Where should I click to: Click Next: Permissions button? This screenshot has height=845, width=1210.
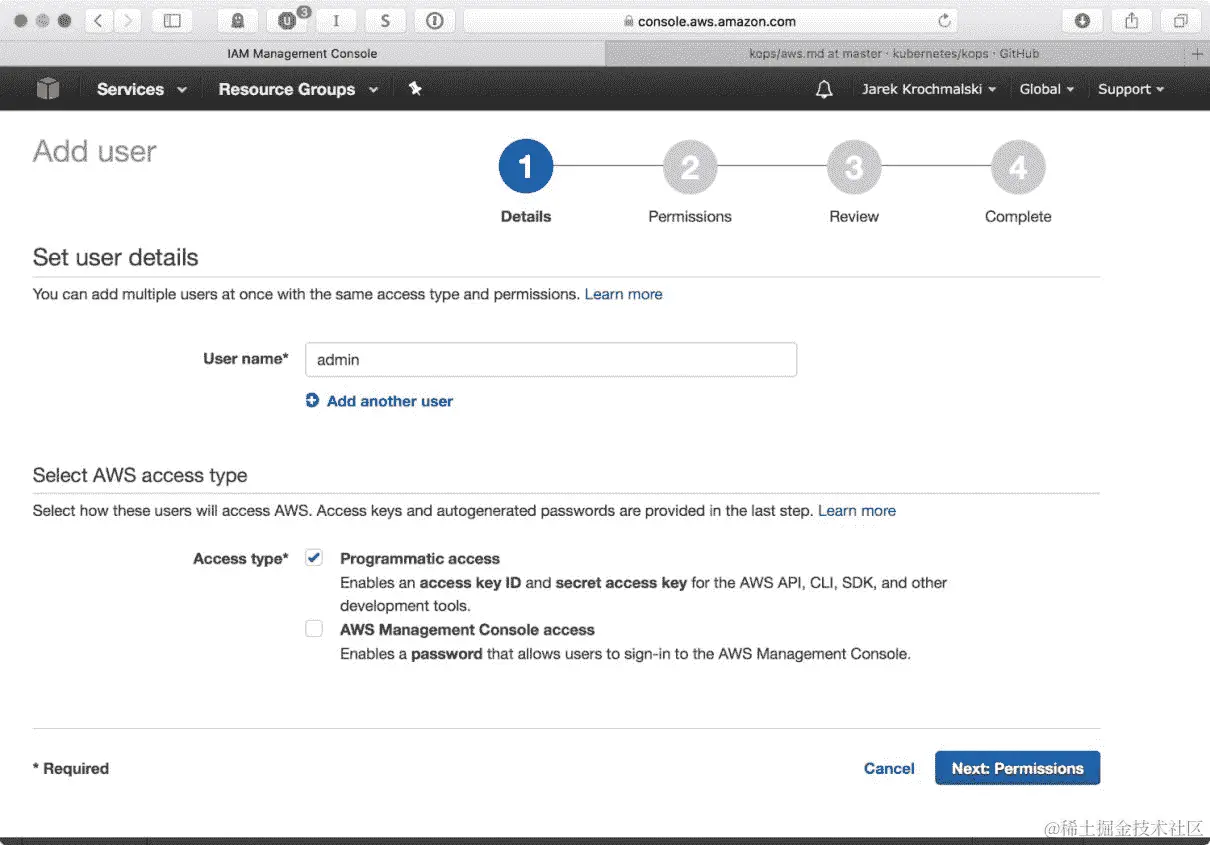[x=1018, y=768]
